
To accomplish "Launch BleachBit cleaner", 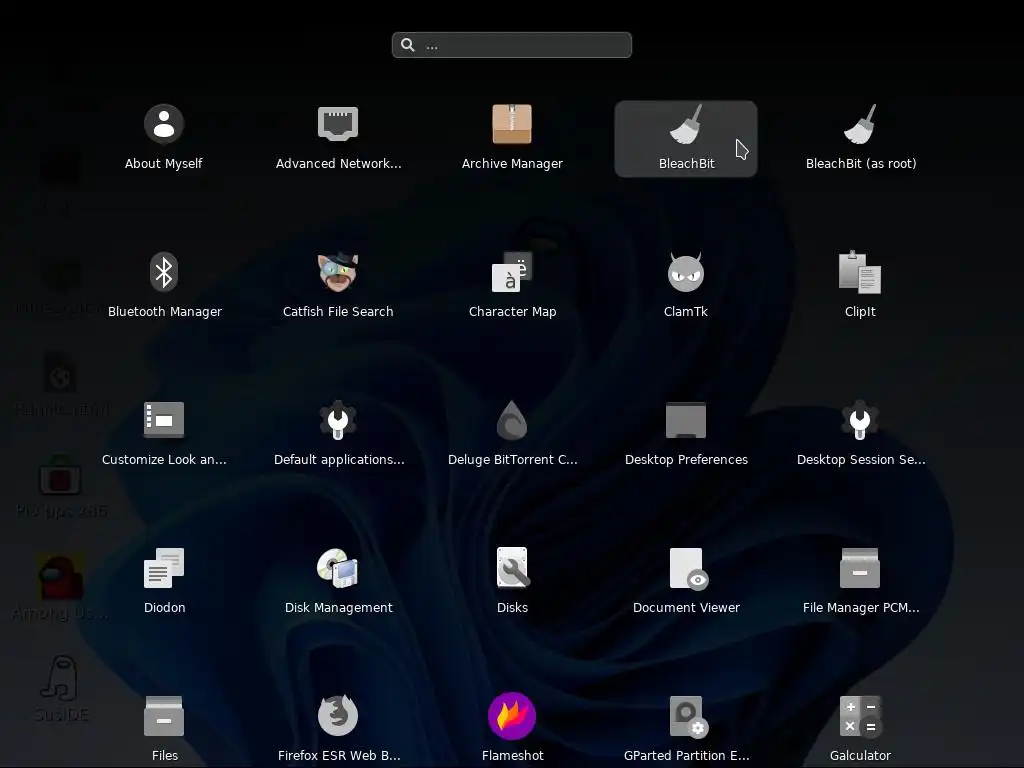I will (x=686, y=138).
